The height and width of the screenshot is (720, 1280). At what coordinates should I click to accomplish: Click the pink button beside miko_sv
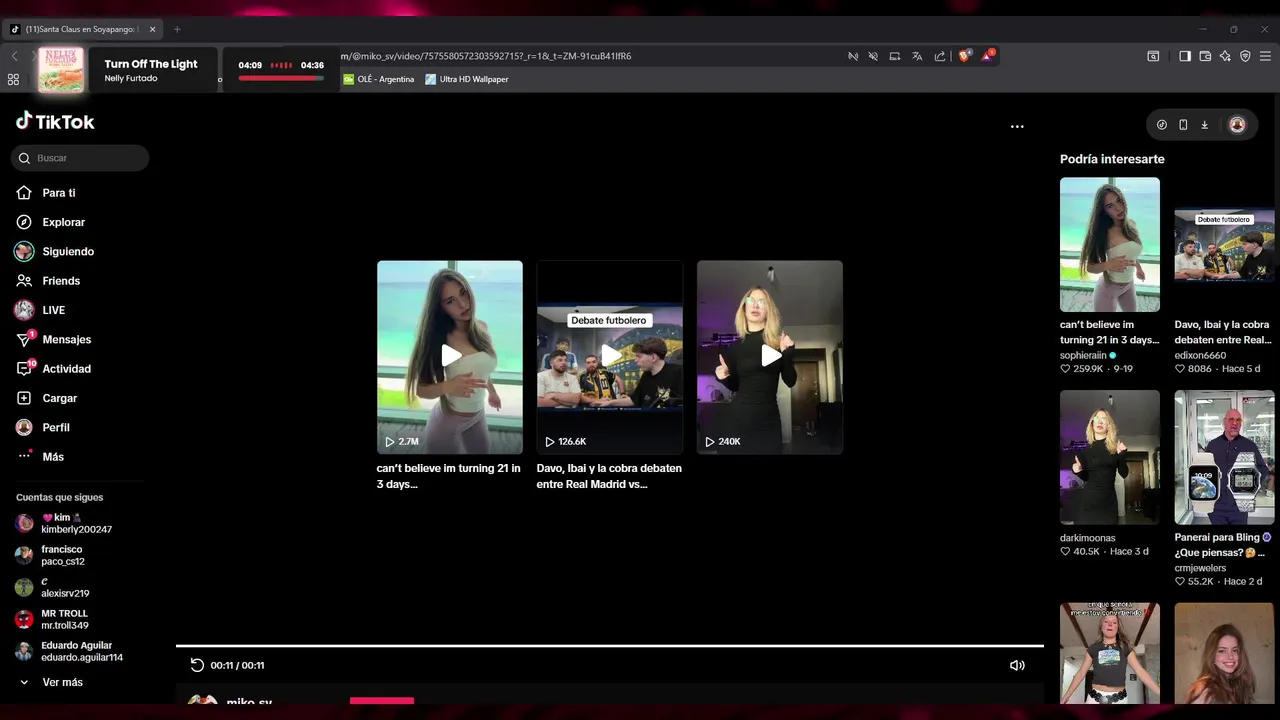pyautogui.click(x=382, y=701)
